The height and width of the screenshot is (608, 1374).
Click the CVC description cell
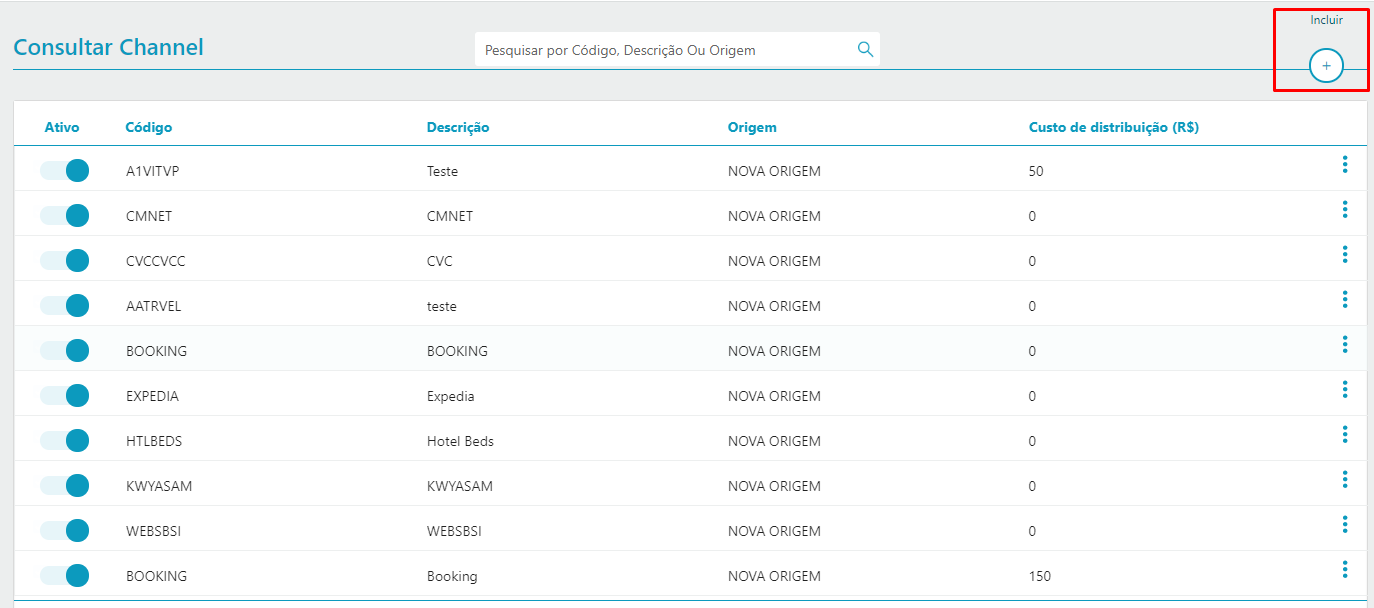click(440, 261)
